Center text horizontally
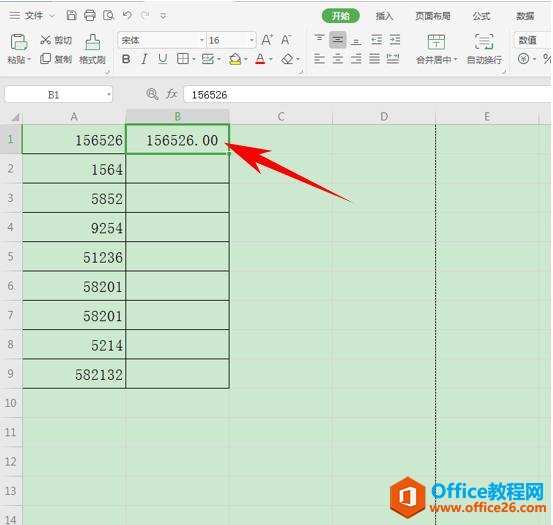Image resolution: width=553 pixels, height=525 pixels. [338, 59]
